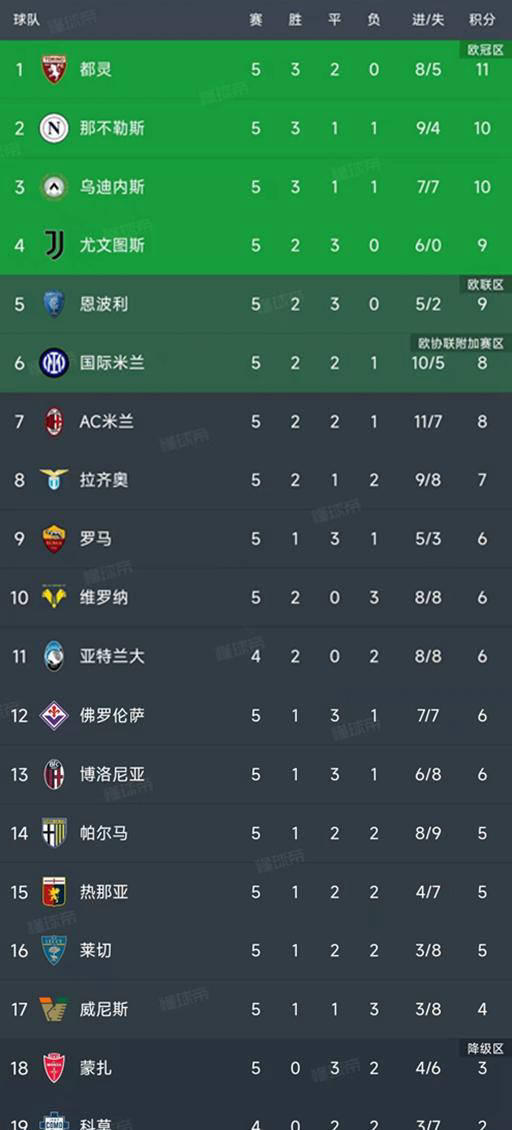Click the 欧冠区 zone label
Screen dimensions: 512x1130
coord(485,50)
